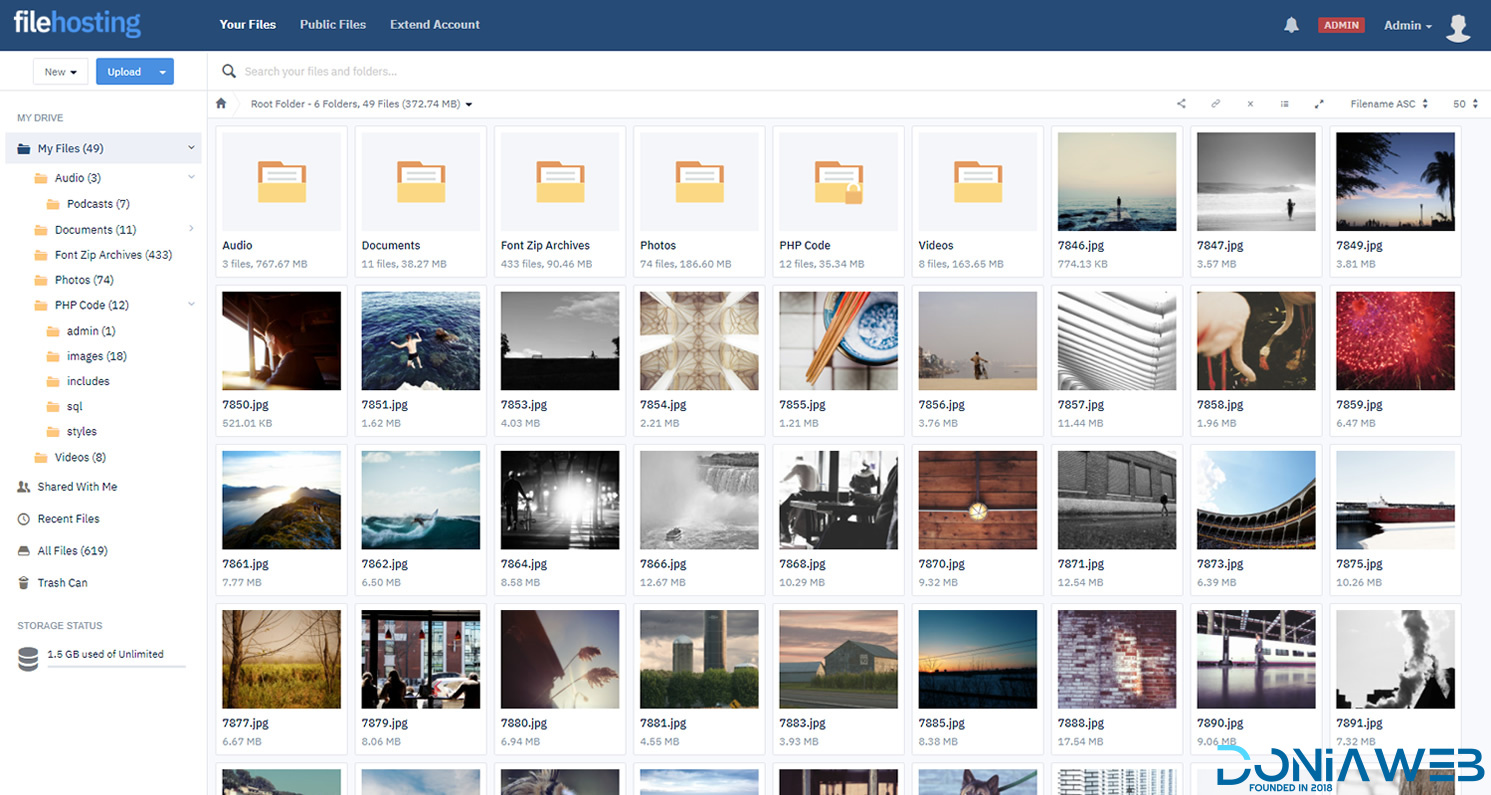The height and width of the screenshot is (795, 1491).
Task: Select the 7870.jpg thumbnail
Action: [978, 500]
